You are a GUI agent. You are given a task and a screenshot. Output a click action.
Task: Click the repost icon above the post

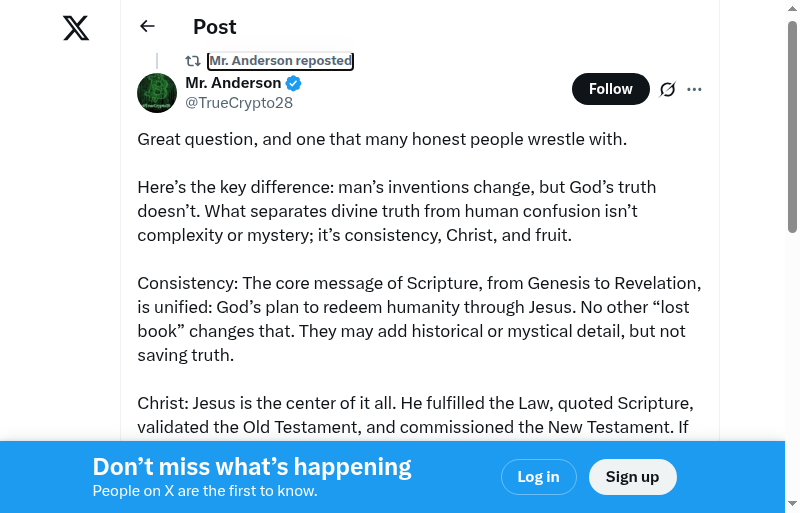(193, 61)
